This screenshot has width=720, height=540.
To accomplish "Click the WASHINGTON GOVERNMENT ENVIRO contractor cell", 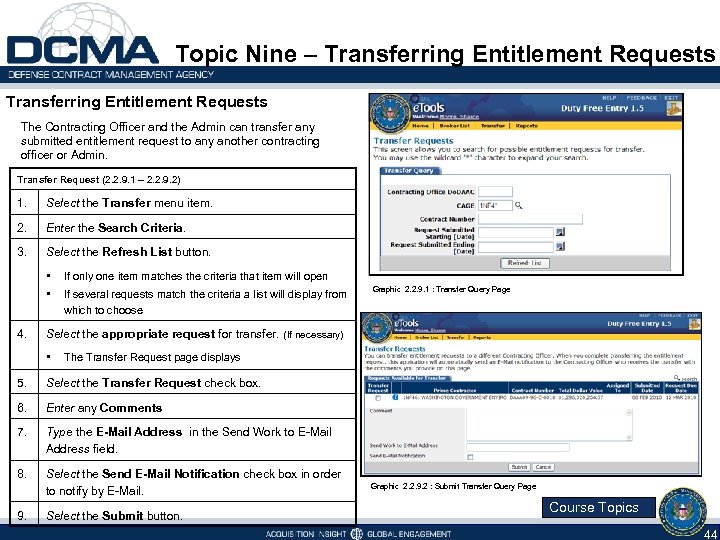I will tap(455, 397).
